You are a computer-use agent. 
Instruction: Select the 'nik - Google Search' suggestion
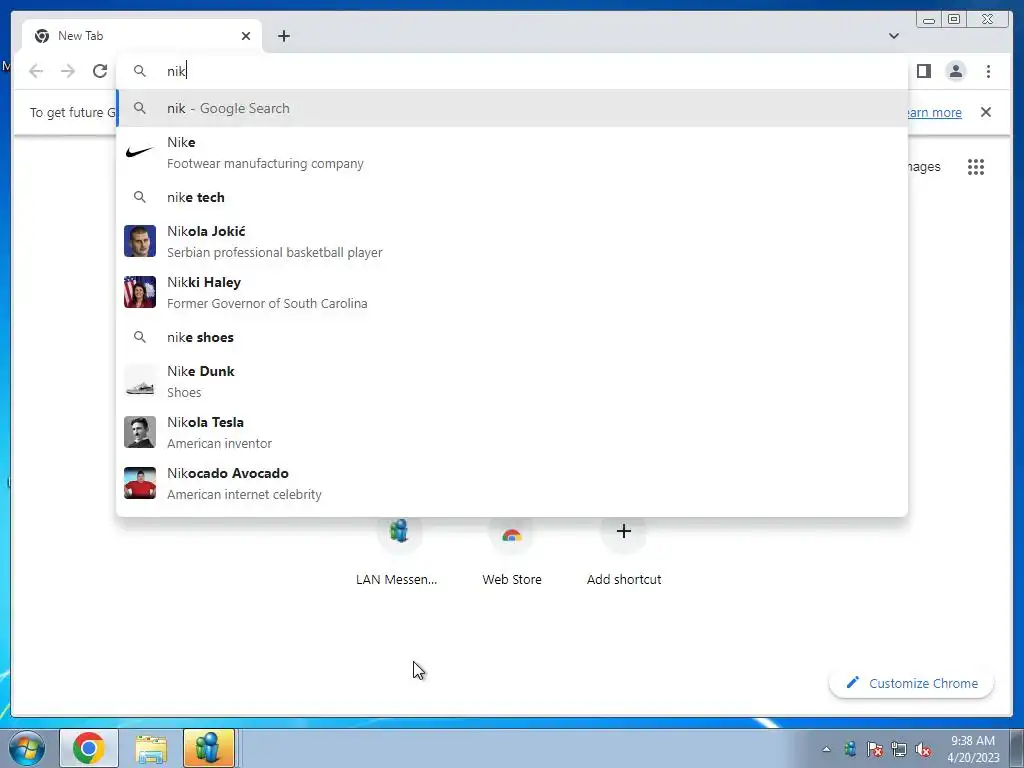[512, 108]
